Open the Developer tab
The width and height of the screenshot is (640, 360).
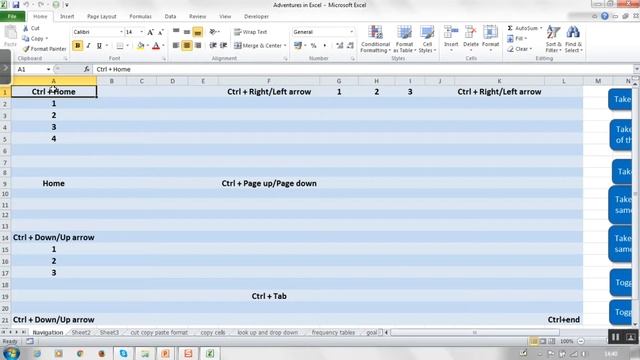click(x=256, y=16)
